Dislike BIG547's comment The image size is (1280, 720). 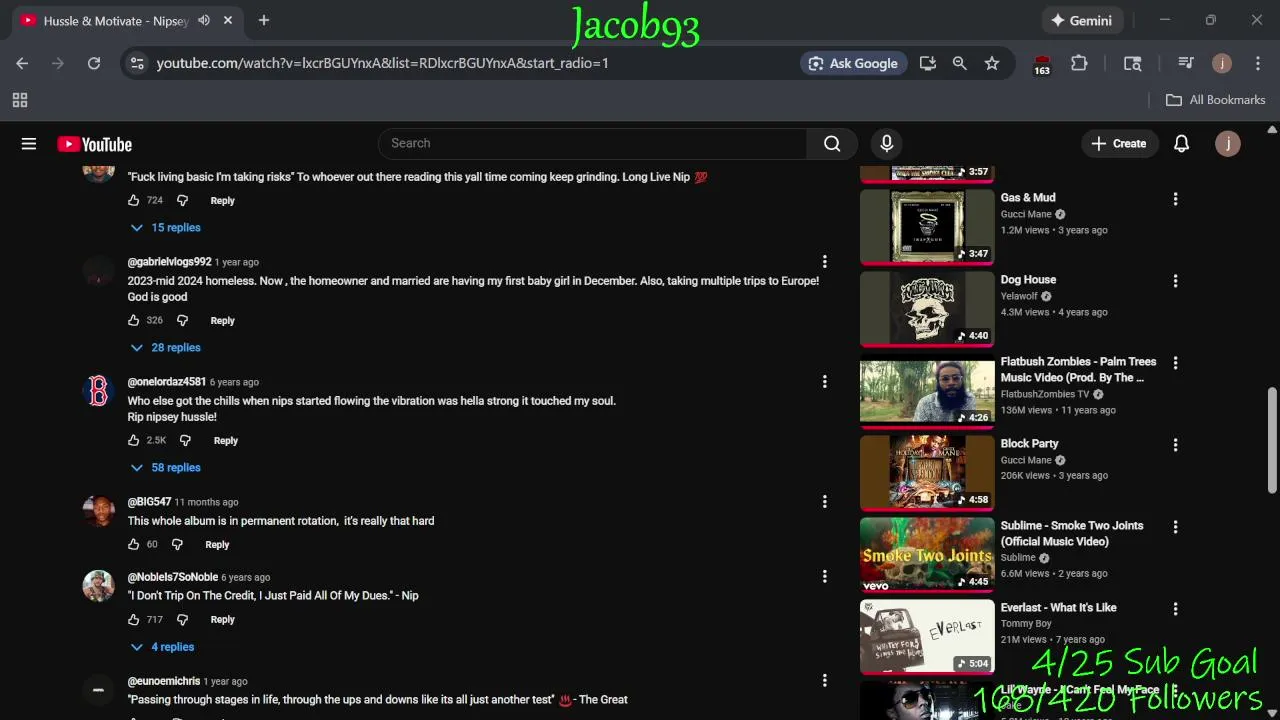point(177,545)
